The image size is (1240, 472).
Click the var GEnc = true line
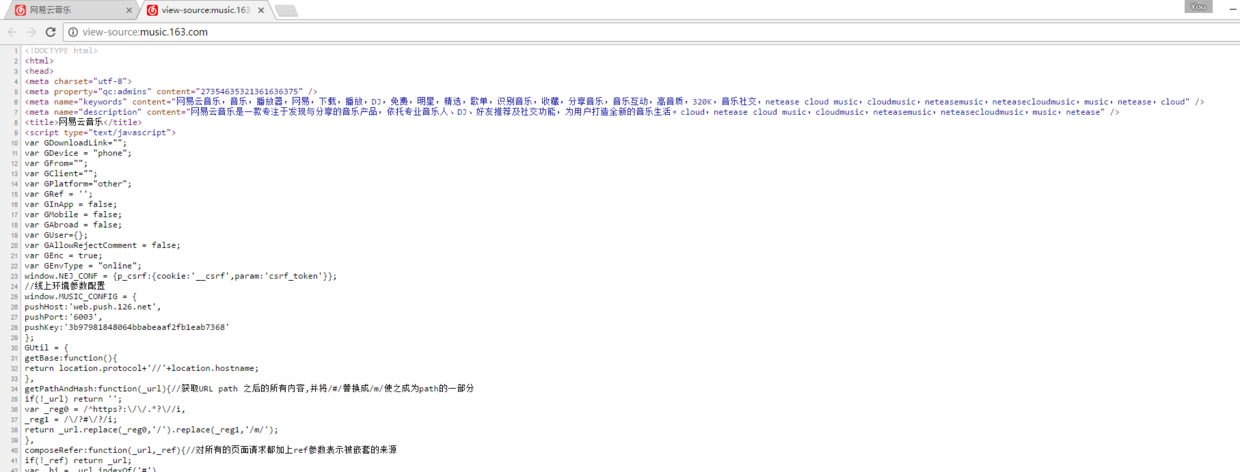tap(66, 255)
